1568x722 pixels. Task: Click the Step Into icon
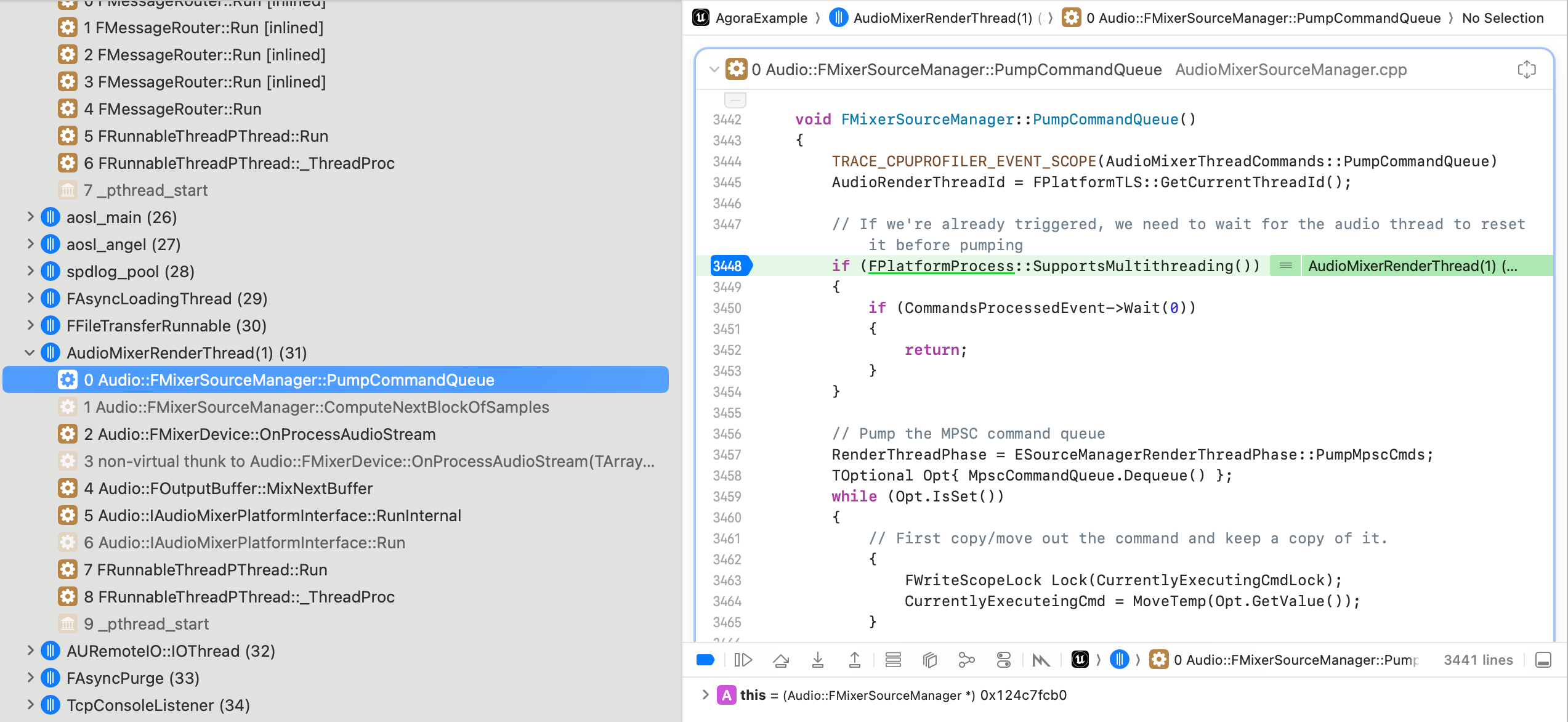click(818, 660)
